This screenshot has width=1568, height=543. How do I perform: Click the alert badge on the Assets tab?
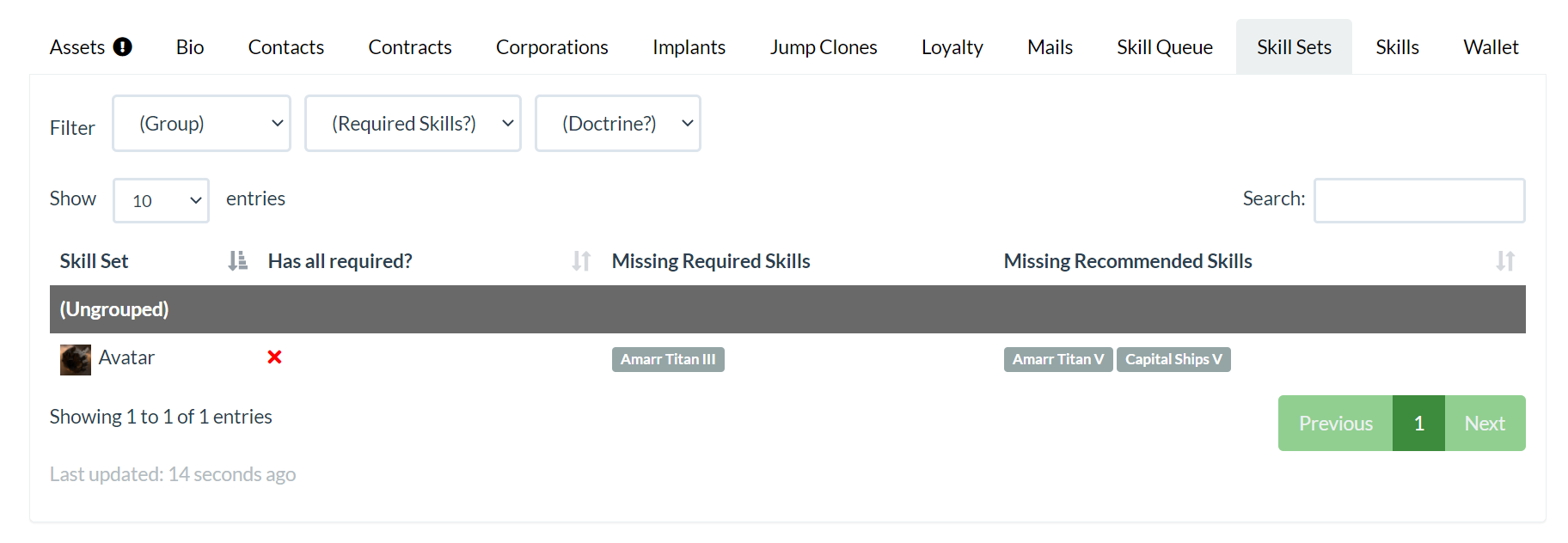click(x=121, y=46)
